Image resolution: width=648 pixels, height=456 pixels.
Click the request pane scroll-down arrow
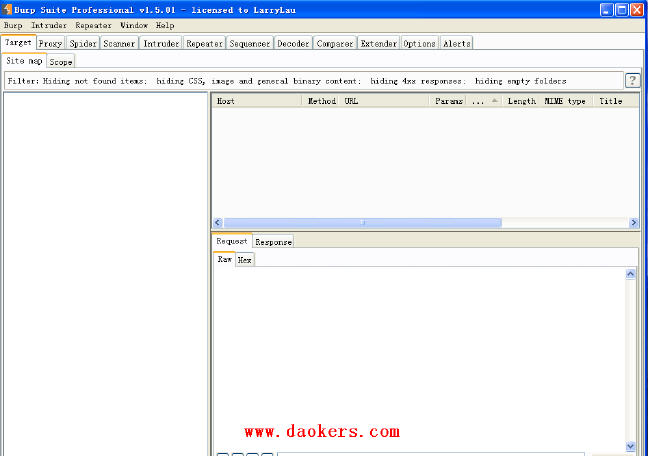click(630, 446)
